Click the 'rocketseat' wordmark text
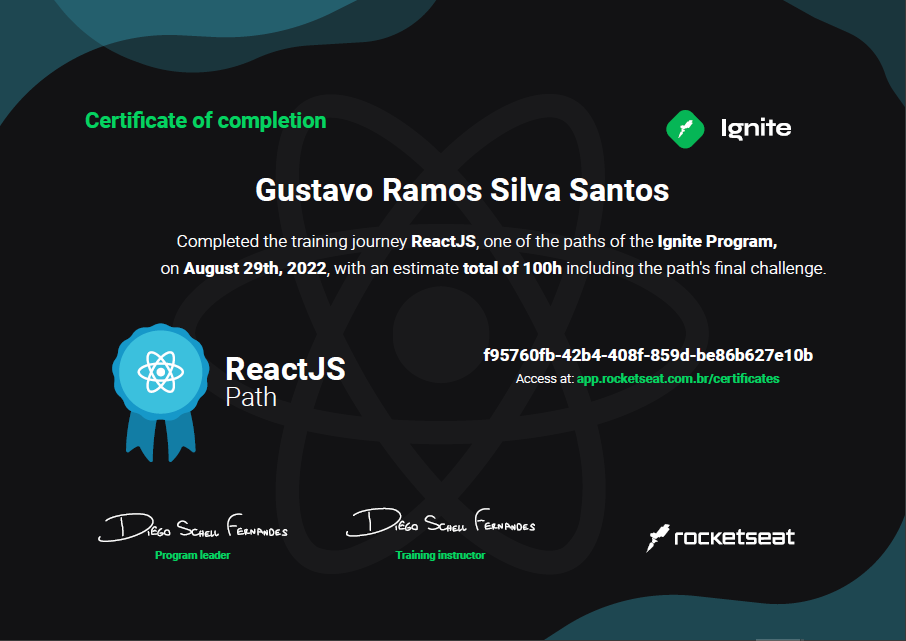 pos(734,537)
